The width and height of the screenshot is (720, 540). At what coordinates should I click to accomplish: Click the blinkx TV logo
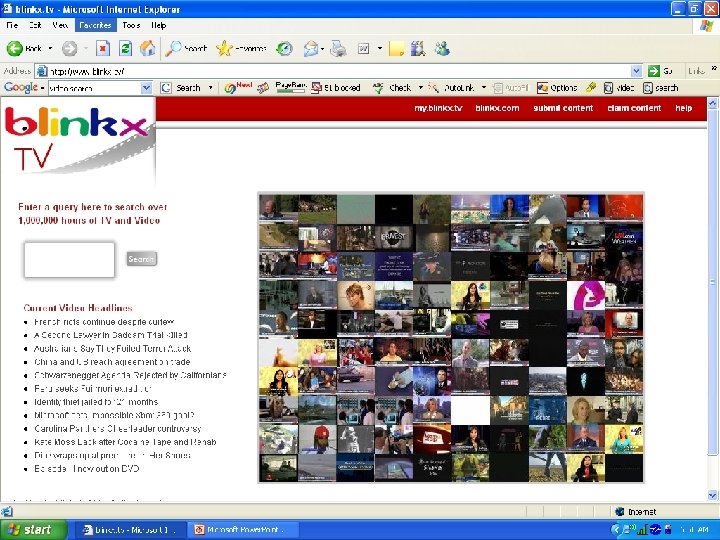click(78, 138)
